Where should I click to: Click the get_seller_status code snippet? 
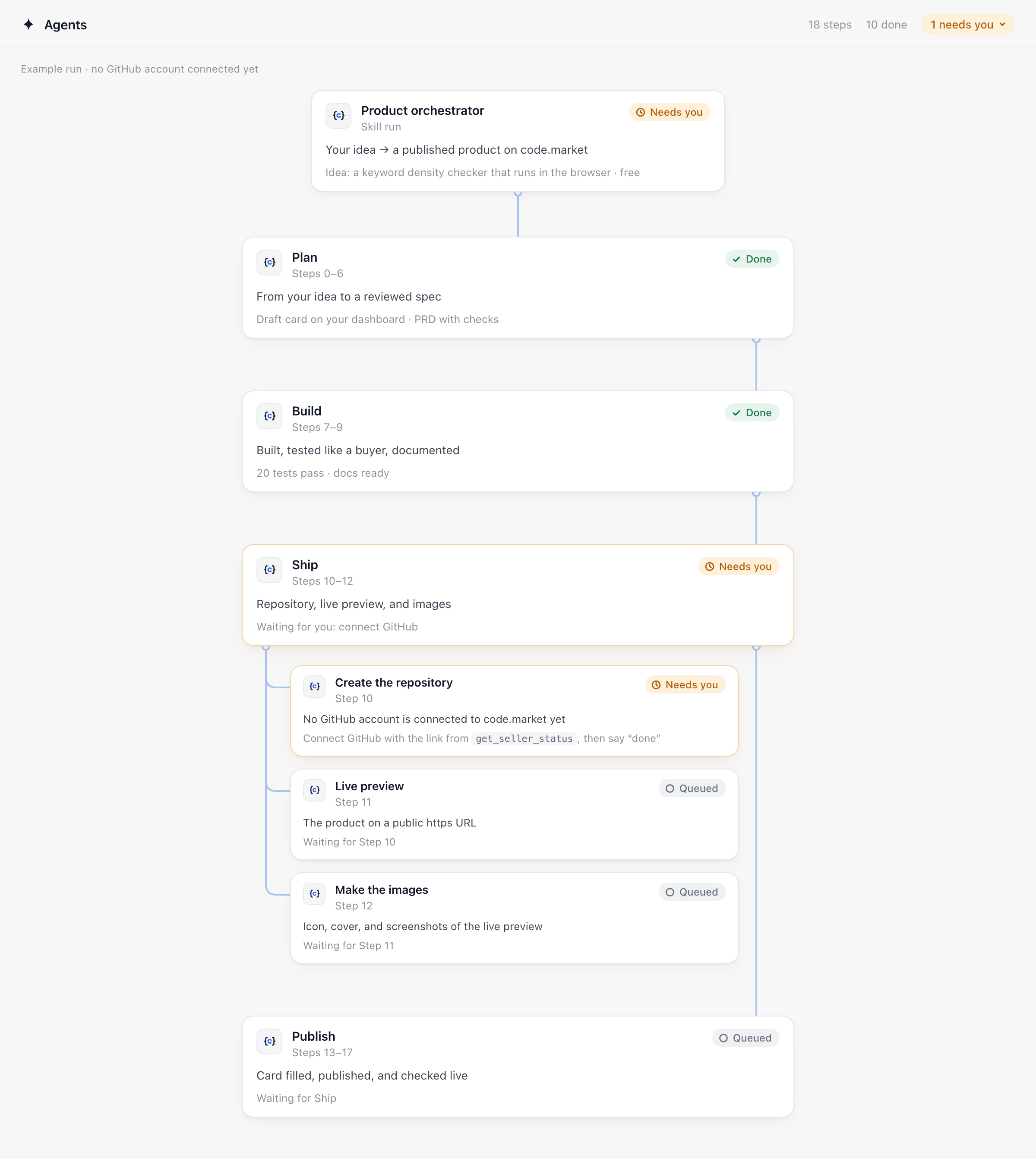(x=524, y=739)
